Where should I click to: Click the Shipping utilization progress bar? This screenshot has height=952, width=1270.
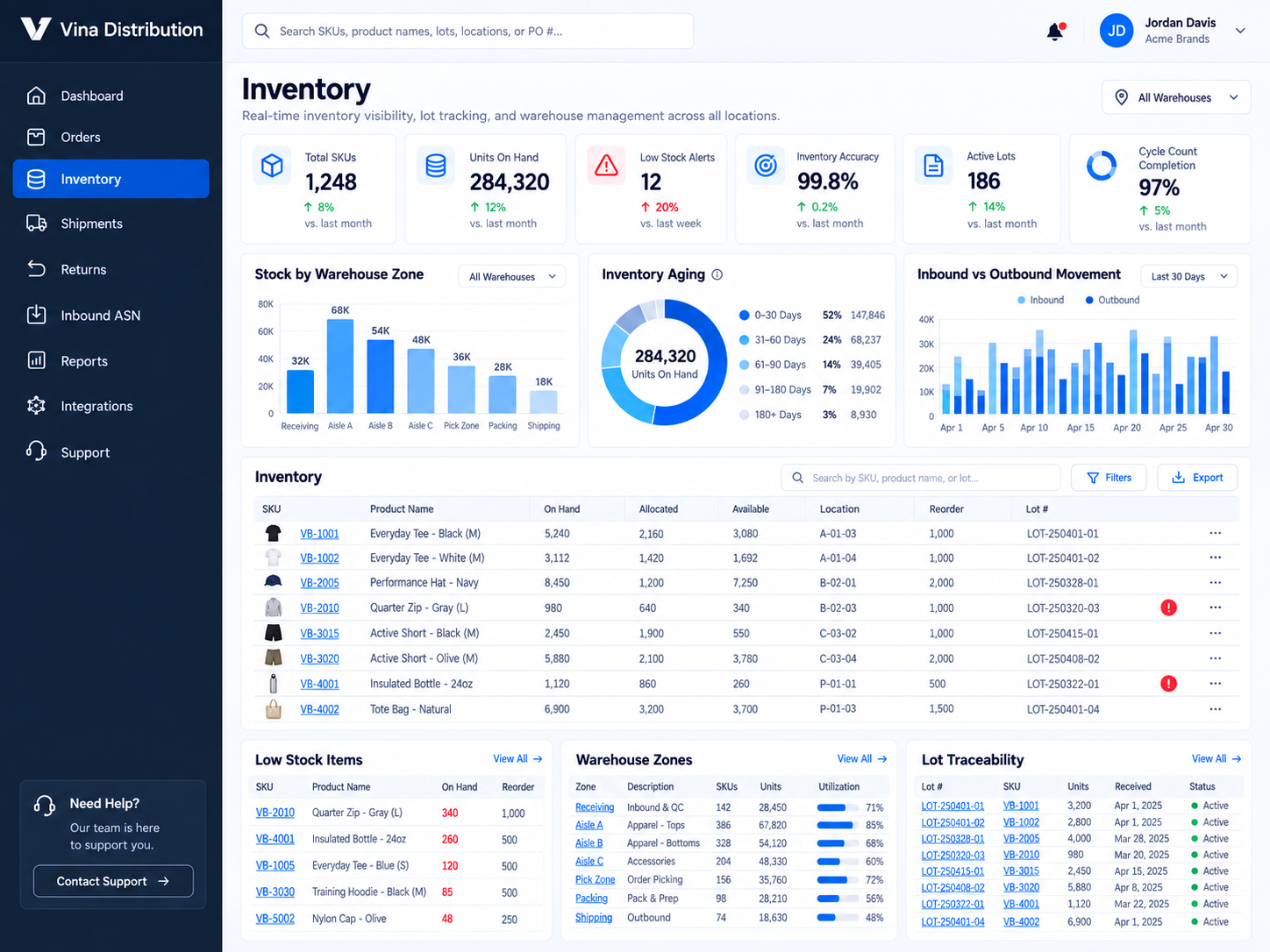(838, 918)
